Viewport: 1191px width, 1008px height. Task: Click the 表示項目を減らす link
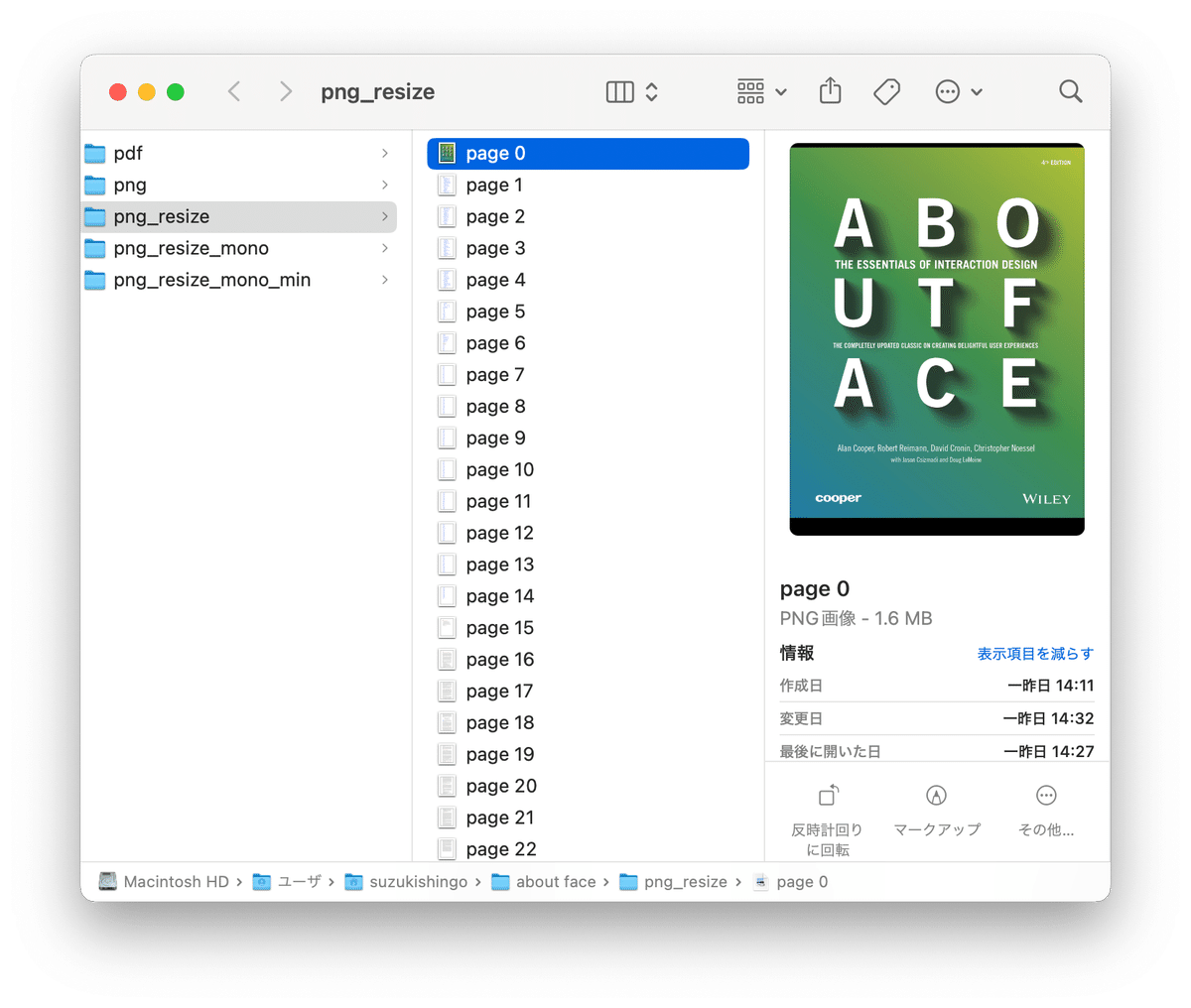(x=1035, y=654)
